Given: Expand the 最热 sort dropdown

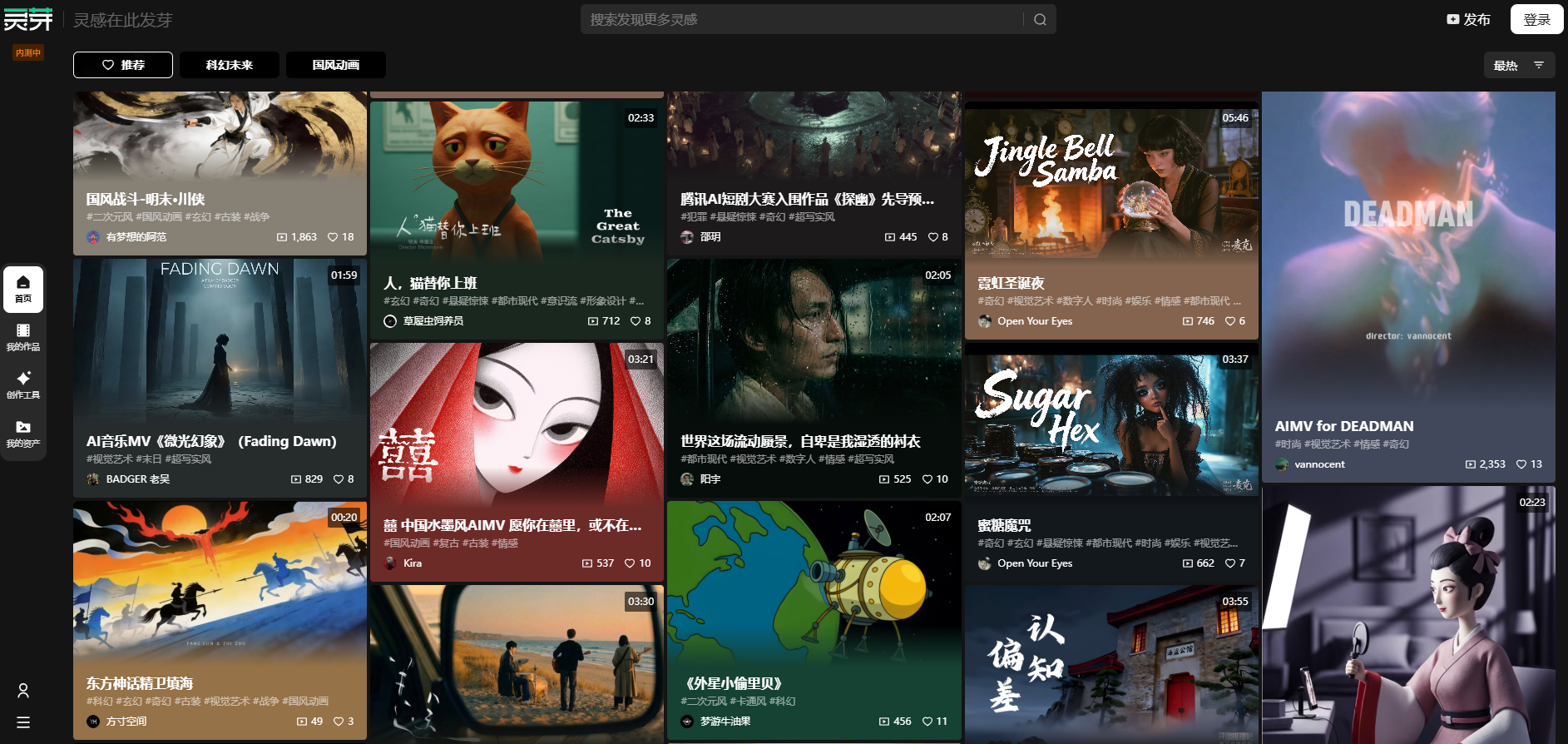Looking at the screenshot, I should 1519,65.
